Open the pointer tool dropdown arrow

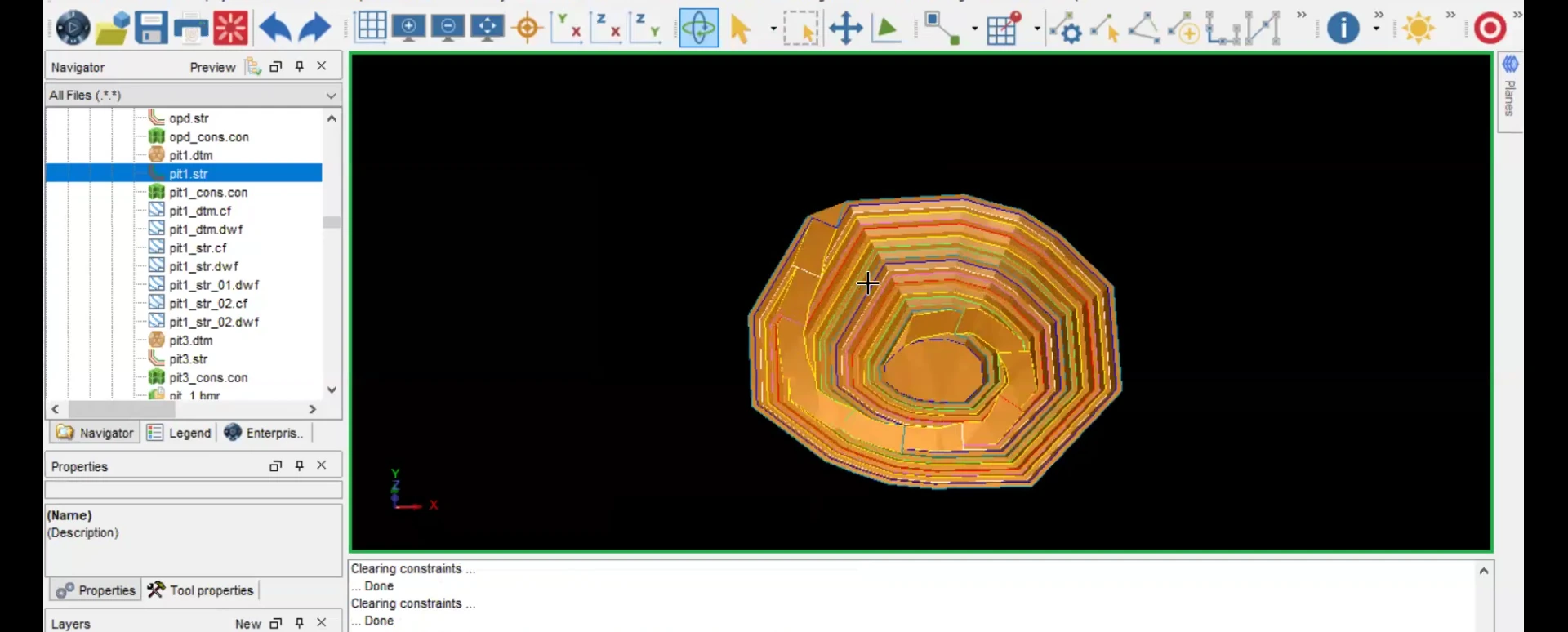(x=773, y=29)
